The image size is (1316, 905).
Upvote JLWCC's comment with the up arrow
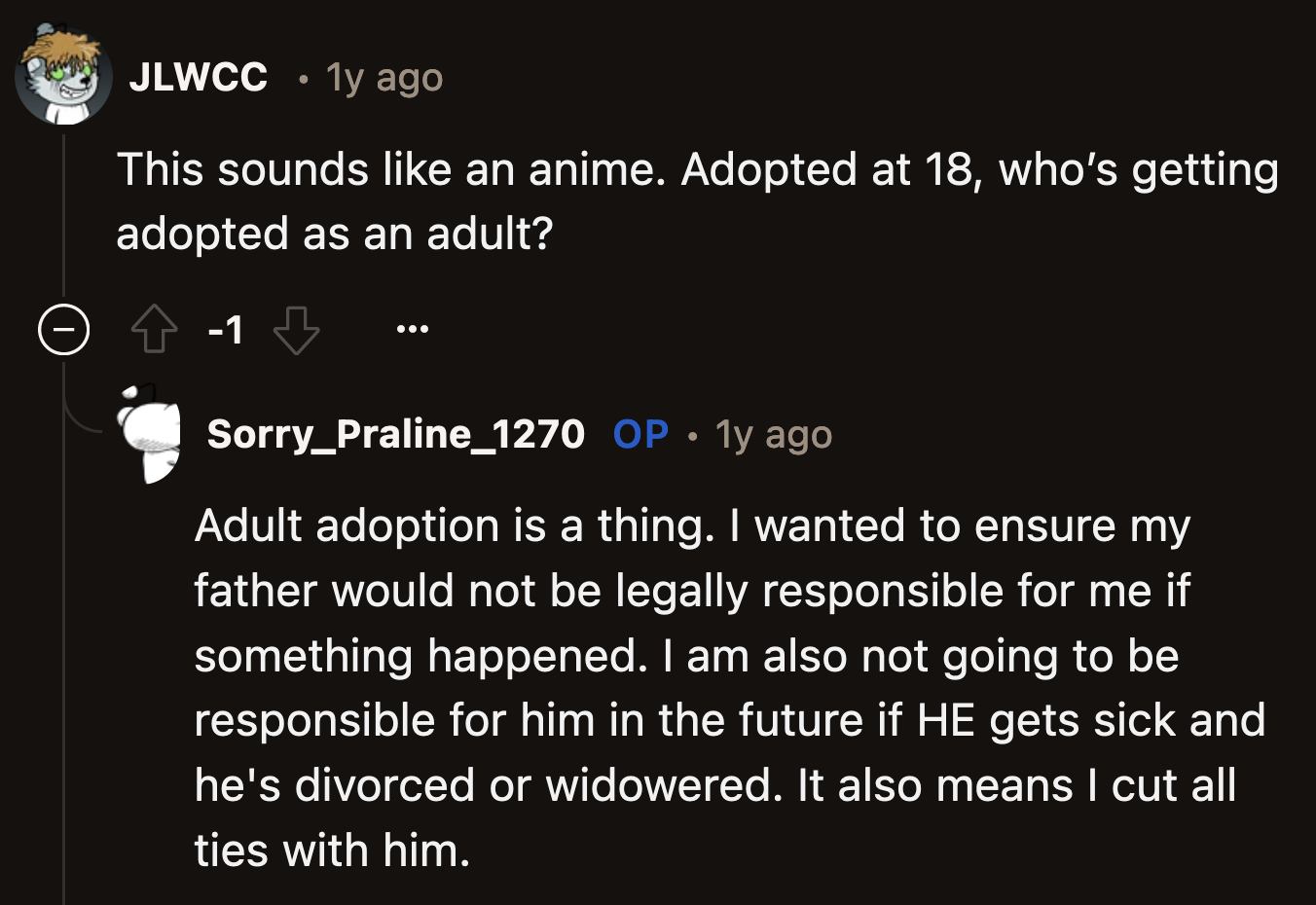[x=154, y=329]
